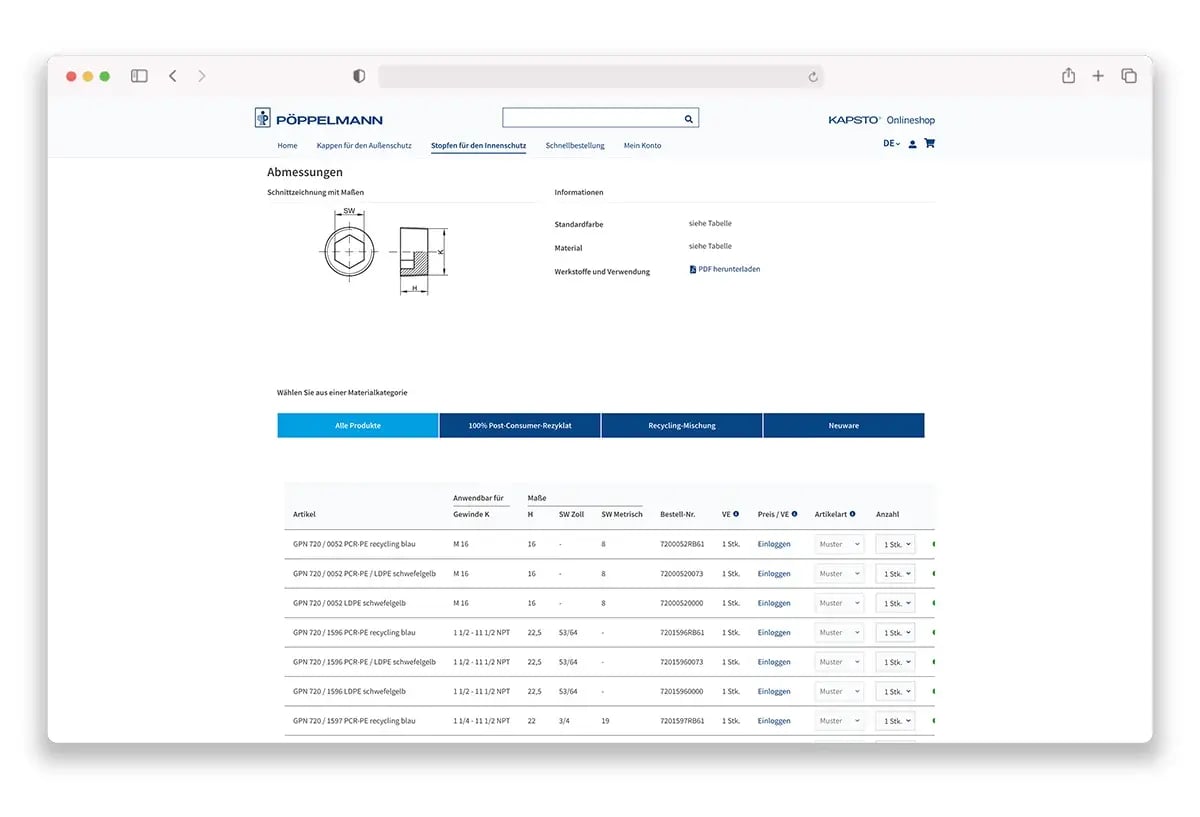
Task: Open 1 Stk. quantity dropdown for T2015960000
Action: click(x=896, y=692)
